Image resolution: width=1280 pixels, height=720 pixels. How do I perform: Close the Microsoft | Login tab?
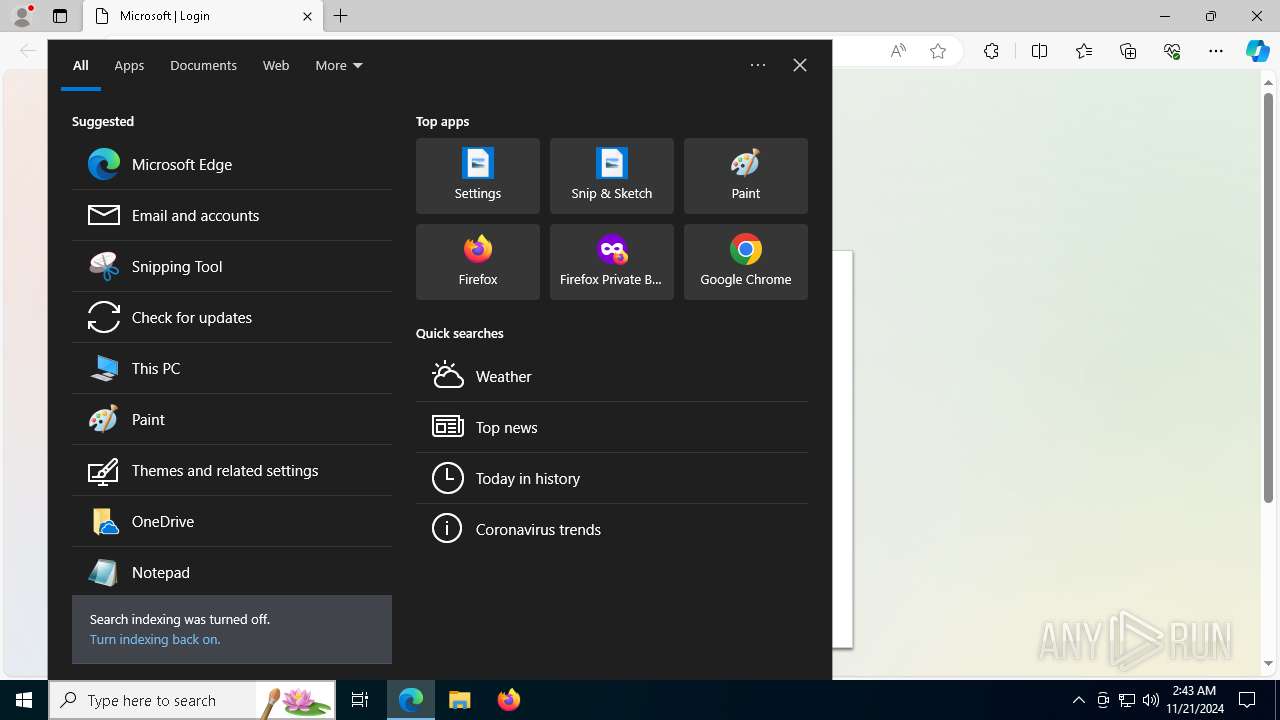point(307,16)
